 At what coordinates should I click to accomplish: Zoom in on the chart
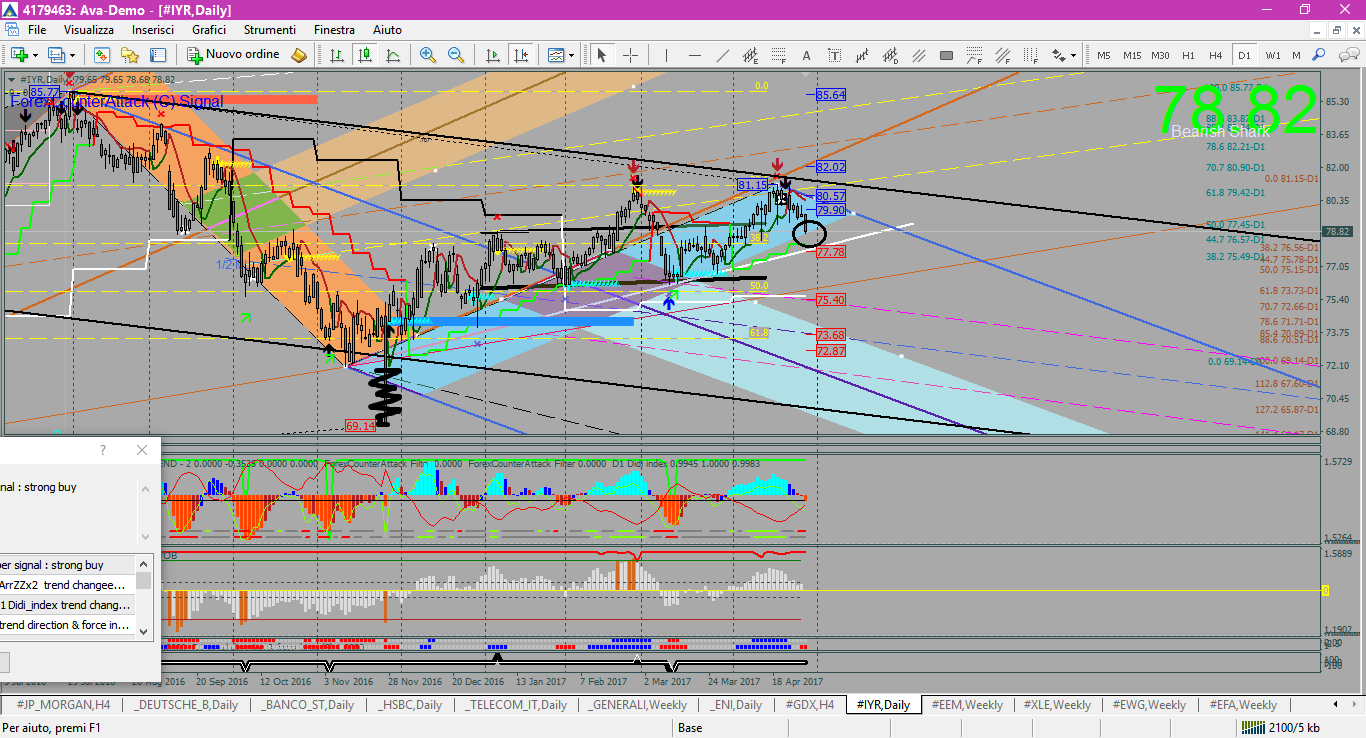428,55
